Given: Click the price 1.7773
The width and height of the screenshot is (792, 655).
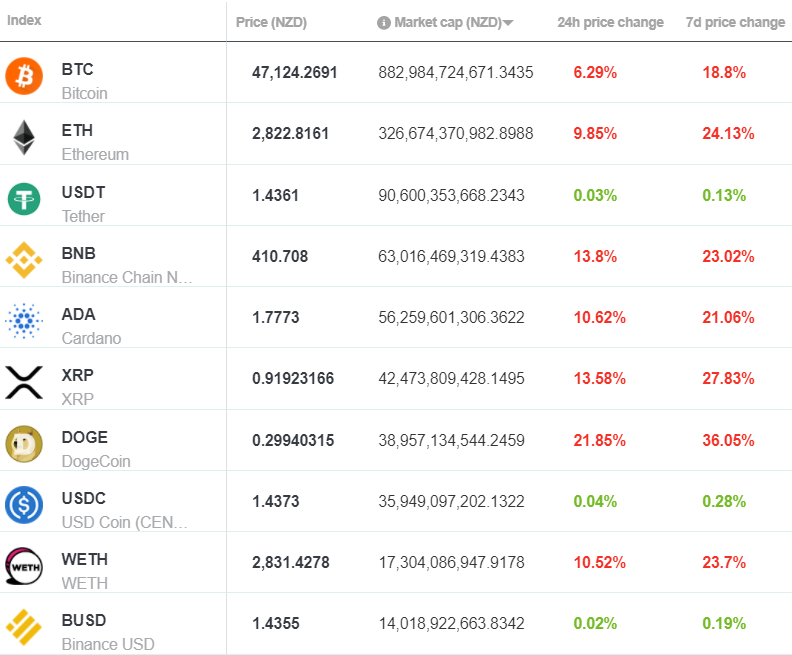Looking at the screenshot, I should pyautogui.click(x=276, y=317).
